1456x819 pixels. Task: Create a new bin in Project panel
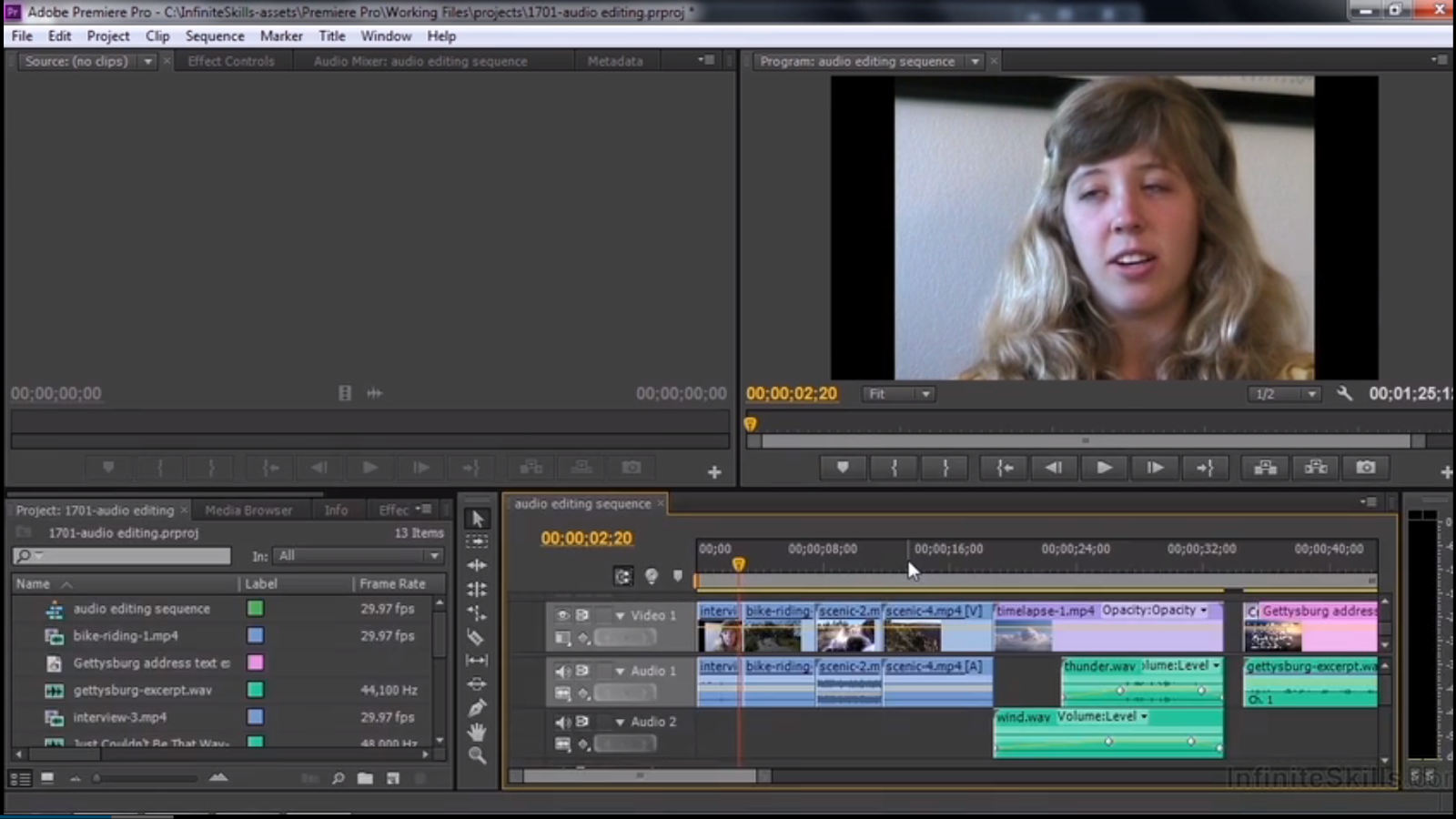(365, 778)
